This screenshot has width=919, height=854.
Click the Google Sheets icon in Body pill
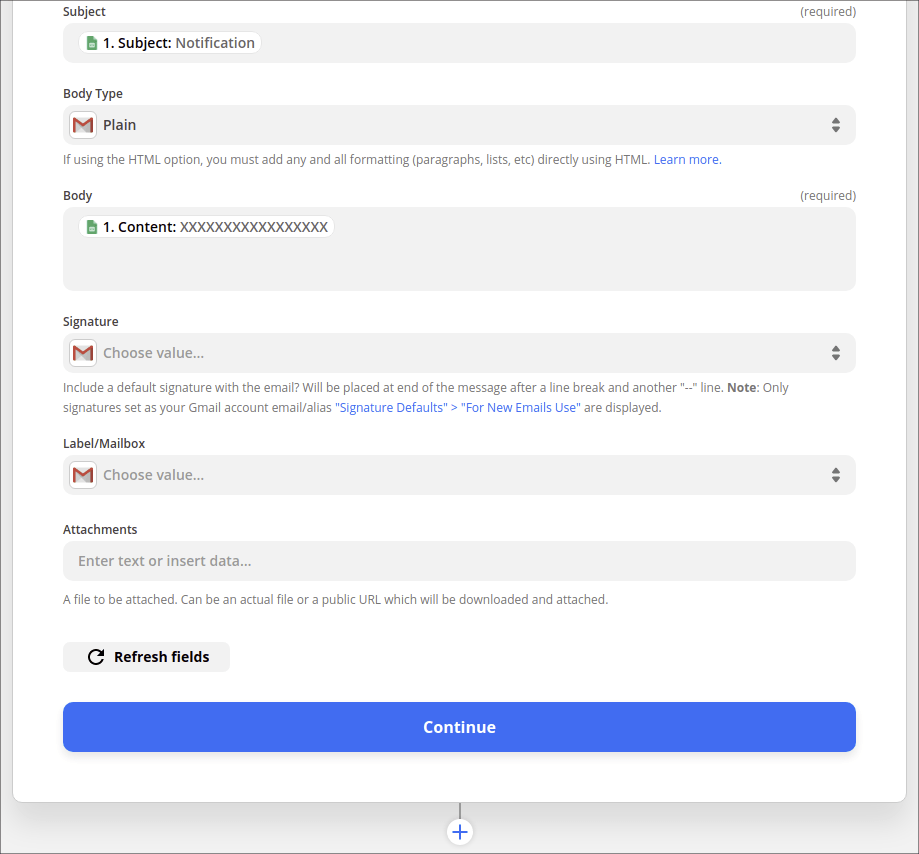pyautogui.click(x=91, y=227)
